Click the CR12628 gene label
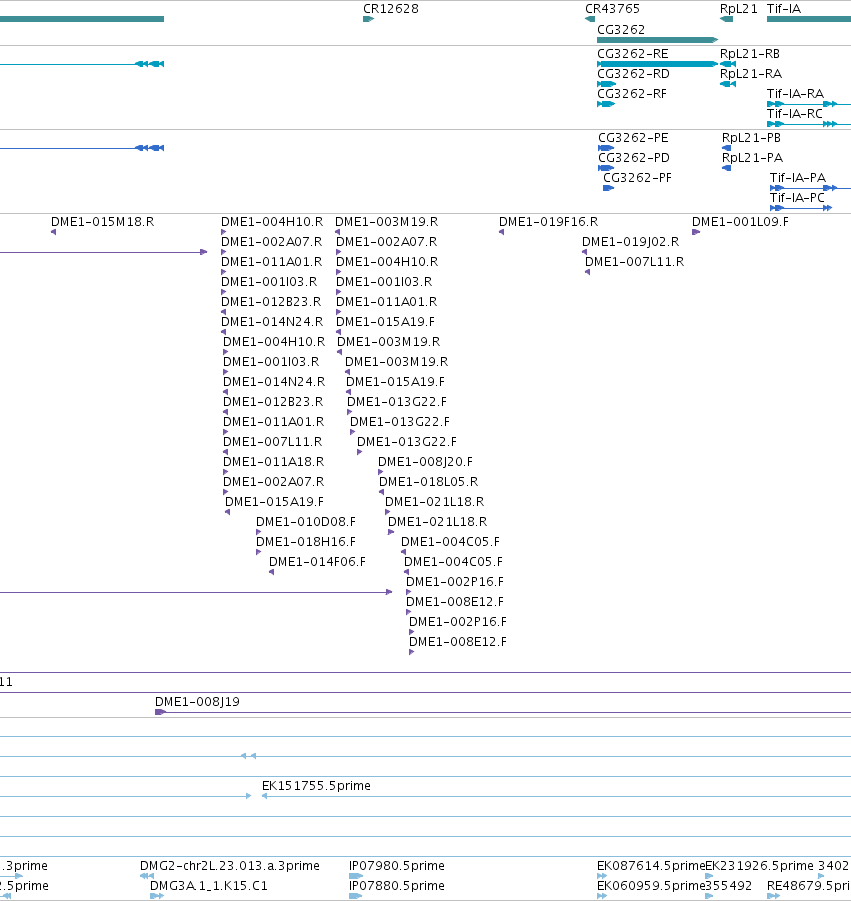 pyautogui.click(x=391, y=9)
